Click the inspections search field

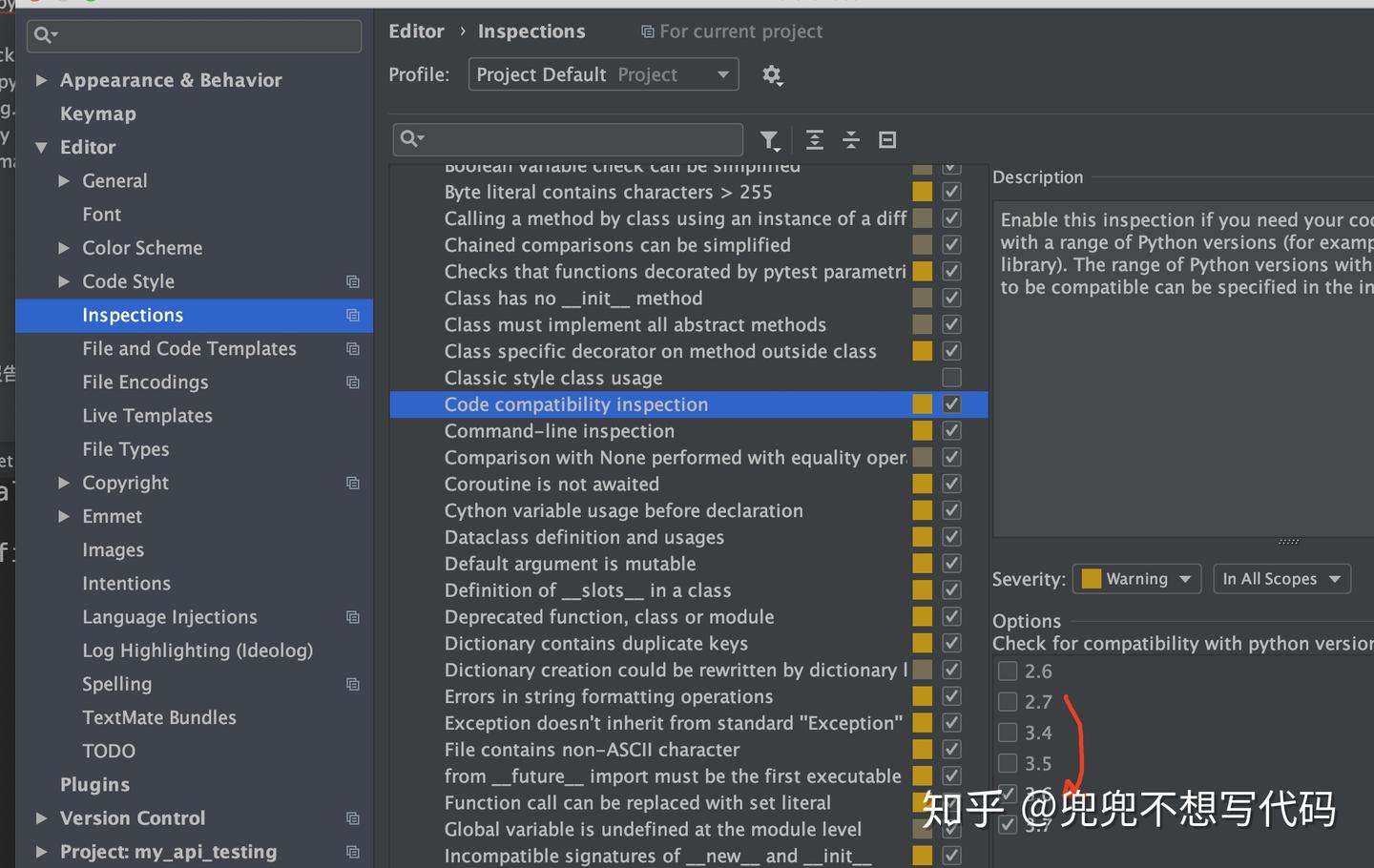567,139
